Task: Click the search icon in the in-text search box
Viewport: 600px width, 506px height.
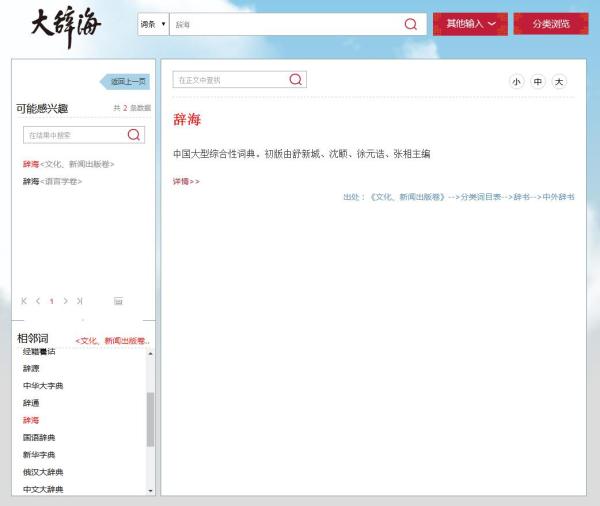Action: coord(295,79)
